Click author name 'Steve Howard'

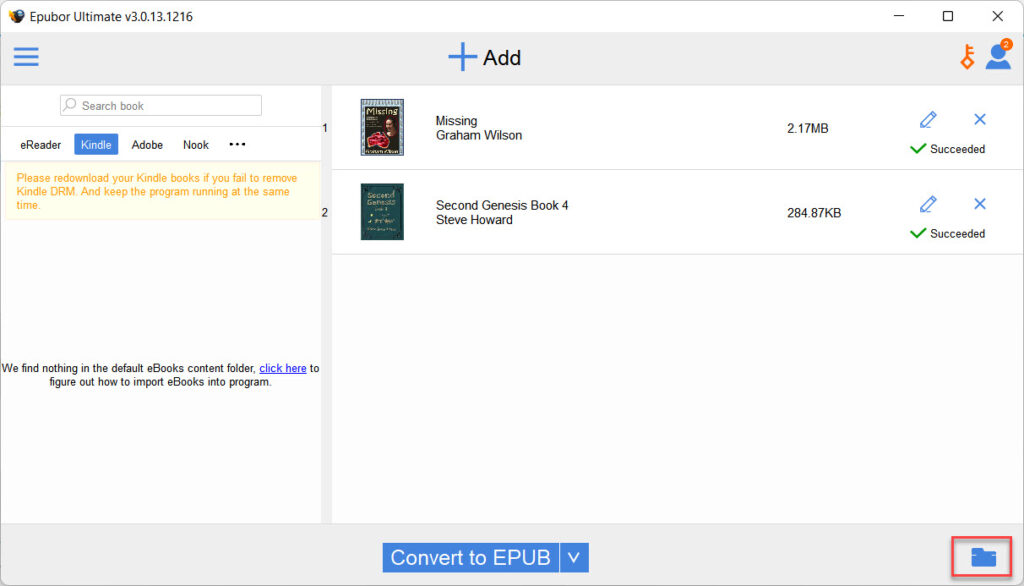click(x=474, y=220)
